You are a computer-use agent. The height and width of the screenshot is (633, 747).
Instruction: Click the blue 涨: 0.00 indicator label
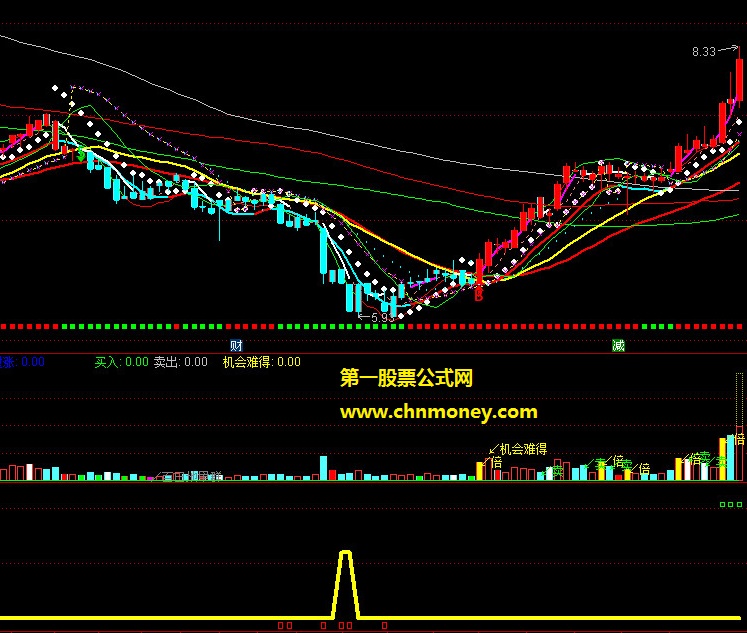click(22, 362)
